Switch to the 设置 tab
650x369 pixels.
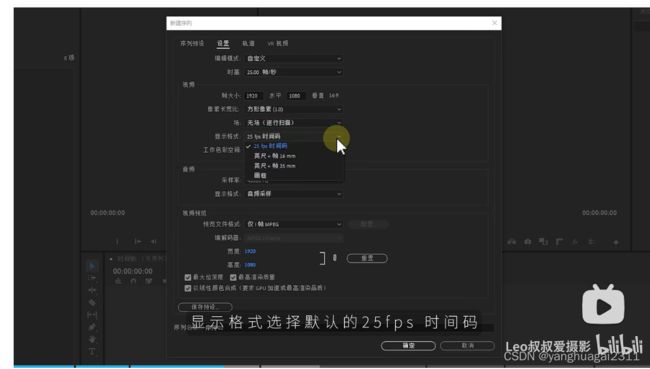223,43
